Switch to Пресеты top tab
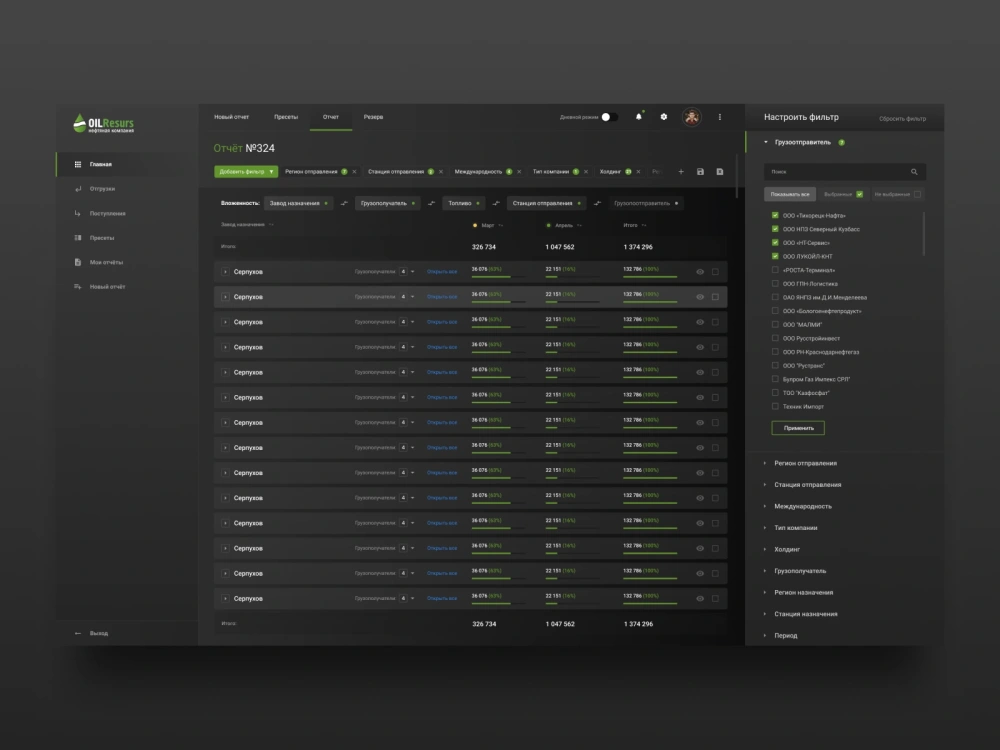 tap(286, 117)
